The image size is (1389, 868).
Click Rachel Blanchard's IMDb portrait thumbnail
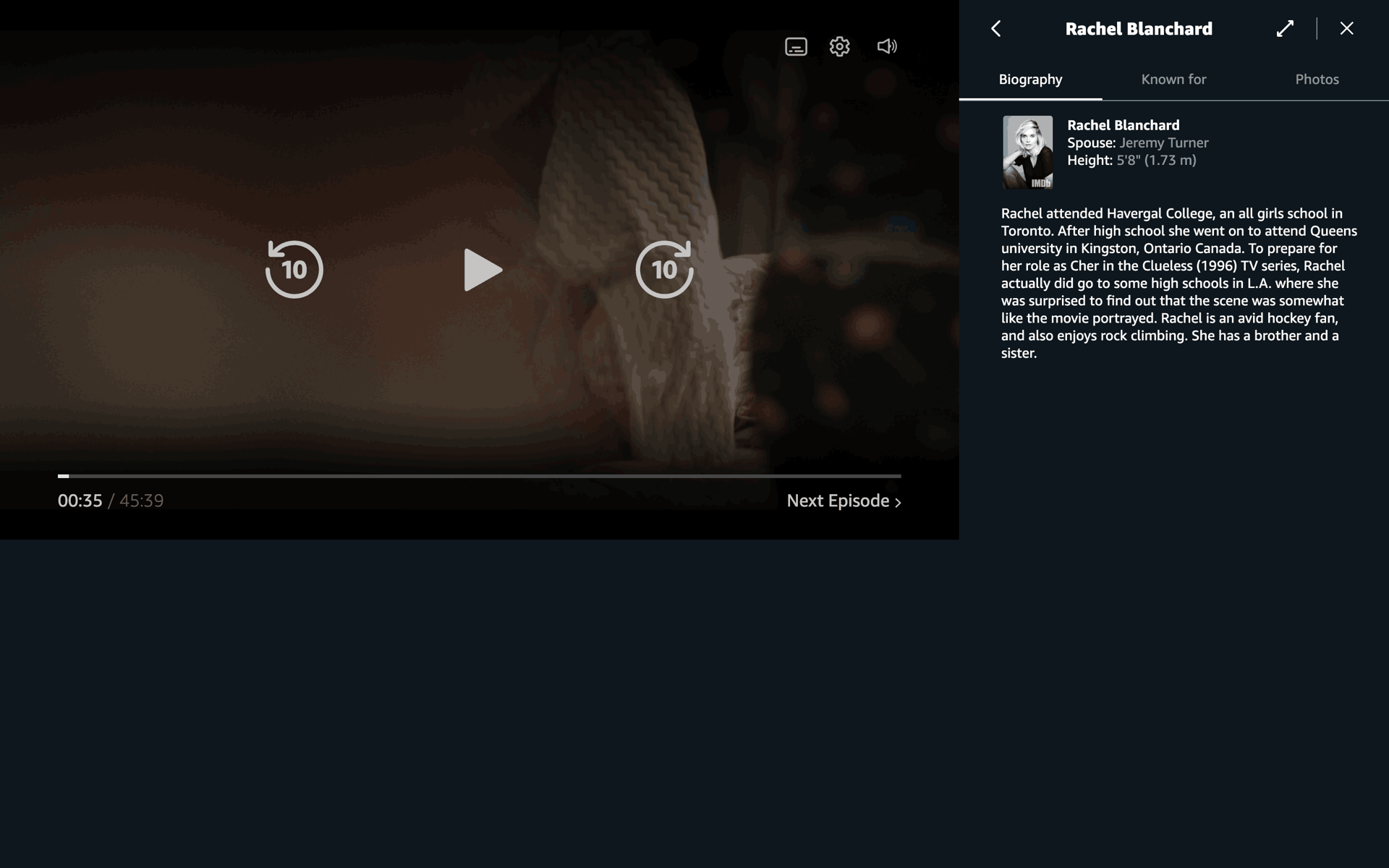click(x=1027, y=153)
